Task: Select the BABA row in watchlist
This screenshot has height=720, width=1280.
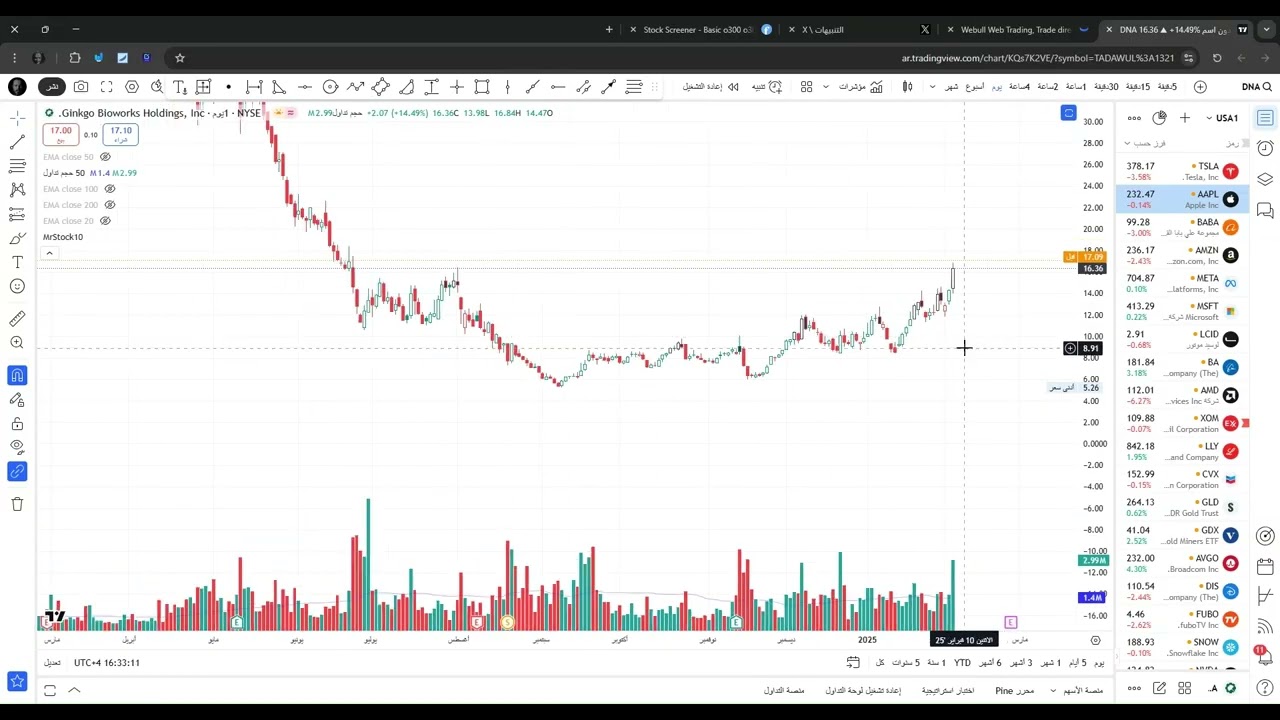Action: pos(1180,227)
